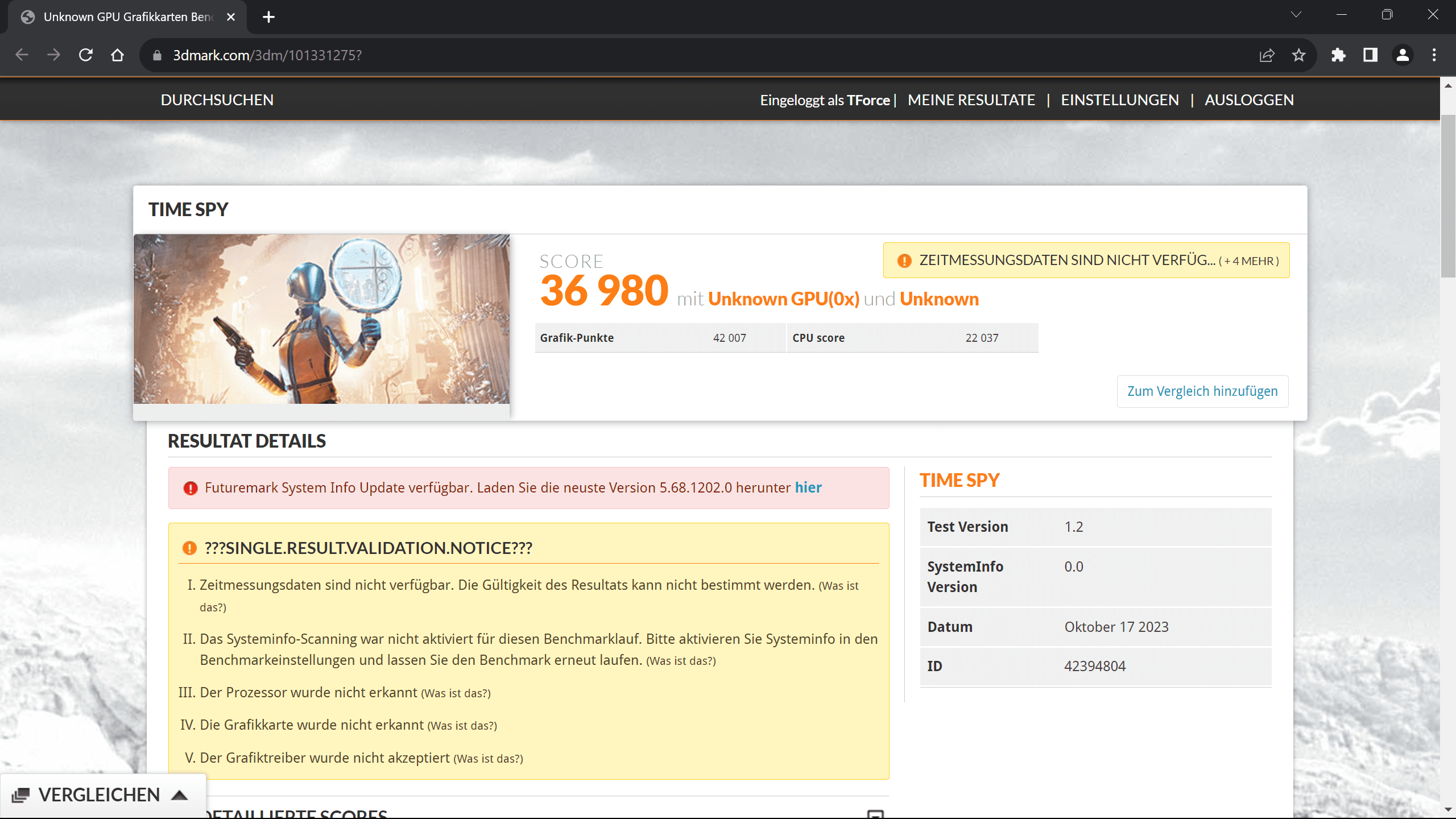The width and height of the screenshot is (1456, 819).
Task: Open the Chrome profile avatar icon
Action: pyautogui.click(x=1403, y=55)
